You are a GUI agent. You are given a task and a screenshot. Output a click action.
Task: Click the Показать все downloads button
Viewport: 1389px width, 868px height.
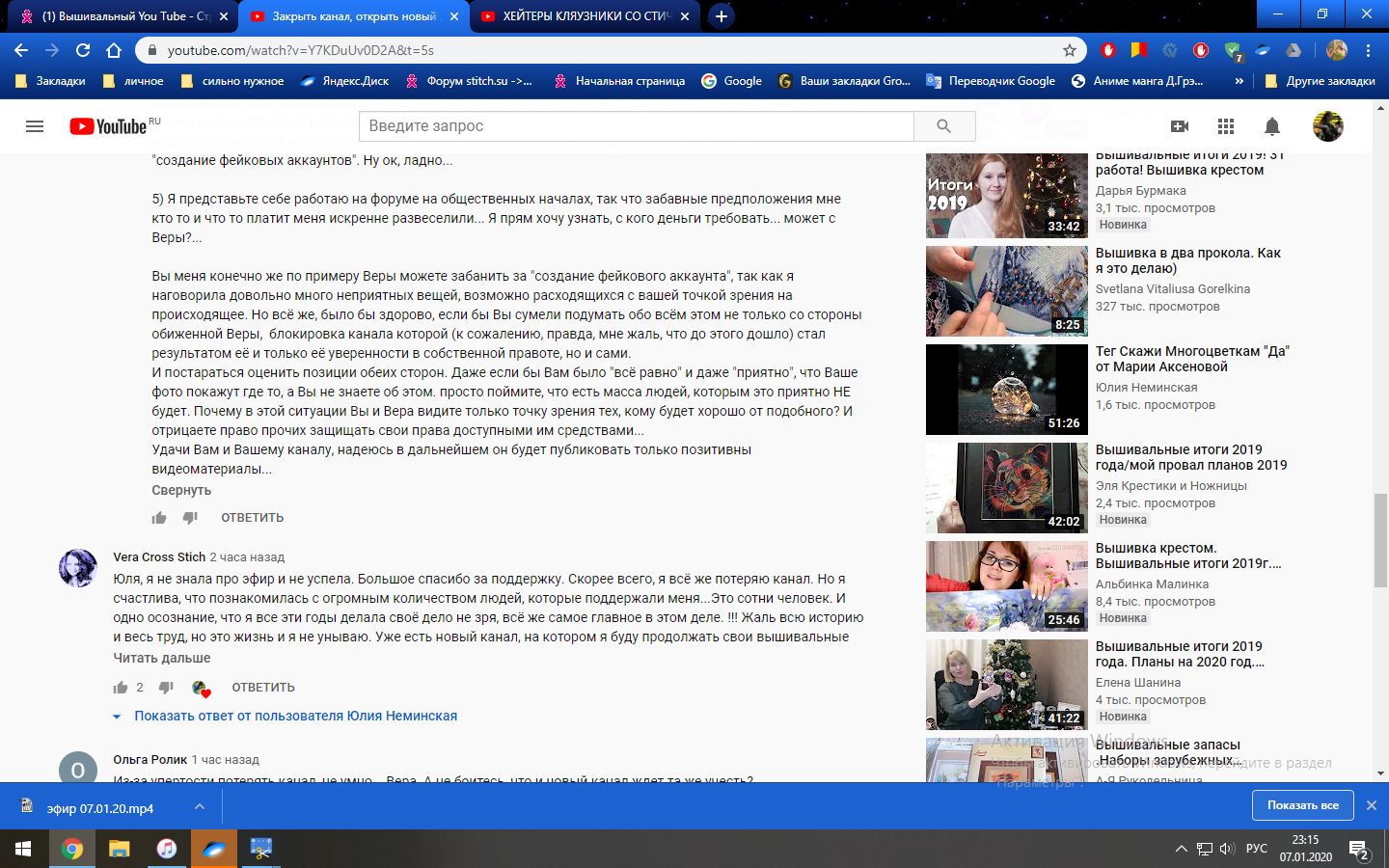coord(1302,805)
